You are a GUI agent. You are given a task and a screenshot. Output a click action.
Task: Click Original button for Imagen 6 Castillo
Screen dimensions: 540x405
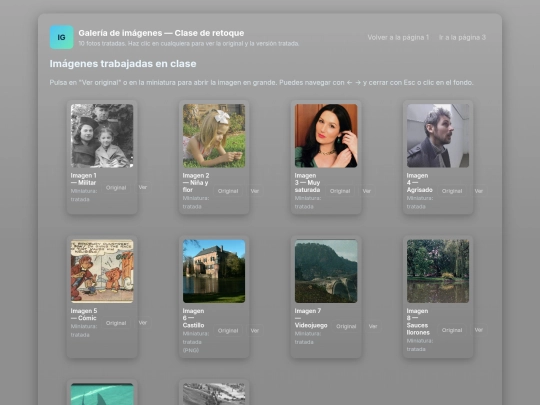pos(228,330)
